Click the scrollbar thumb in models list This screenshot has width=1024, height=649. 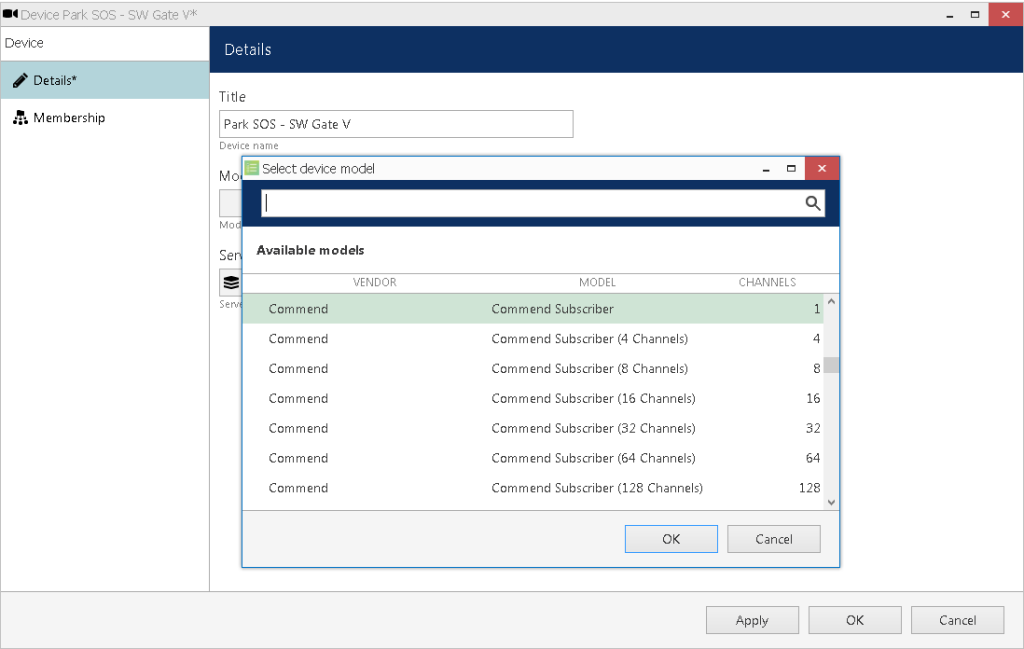(x=831, y=365)
